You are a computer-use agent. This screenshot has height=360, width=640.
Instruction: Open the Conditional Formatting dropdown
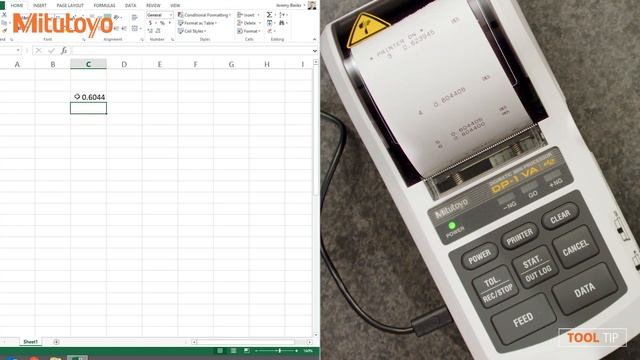click(204, 15)
